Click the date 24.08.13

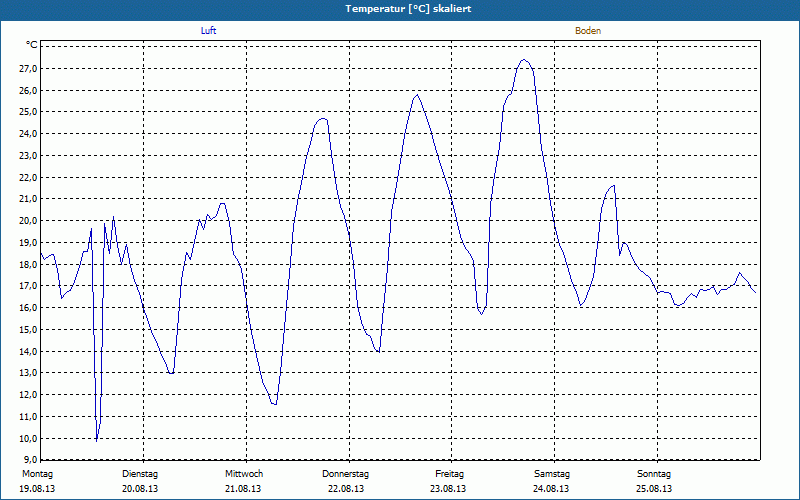(551, 489)
